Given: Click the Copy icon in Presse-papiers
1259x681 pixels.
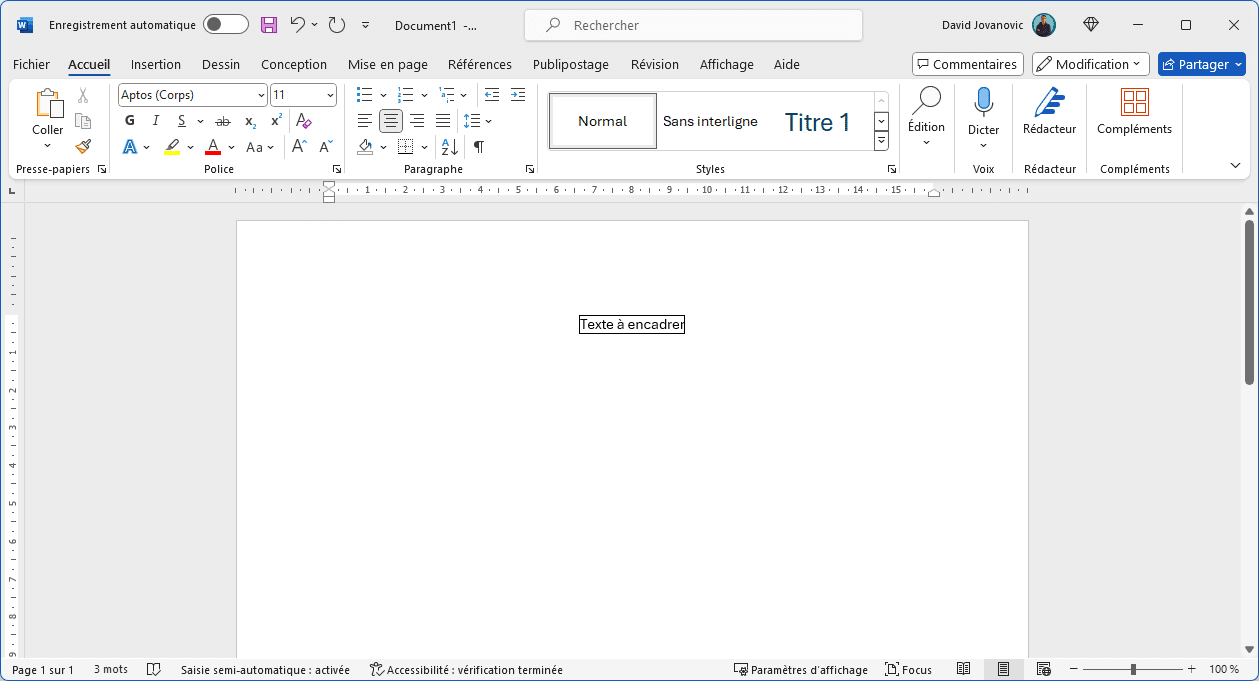Looking at the screenshot, I should click(83, 121).
